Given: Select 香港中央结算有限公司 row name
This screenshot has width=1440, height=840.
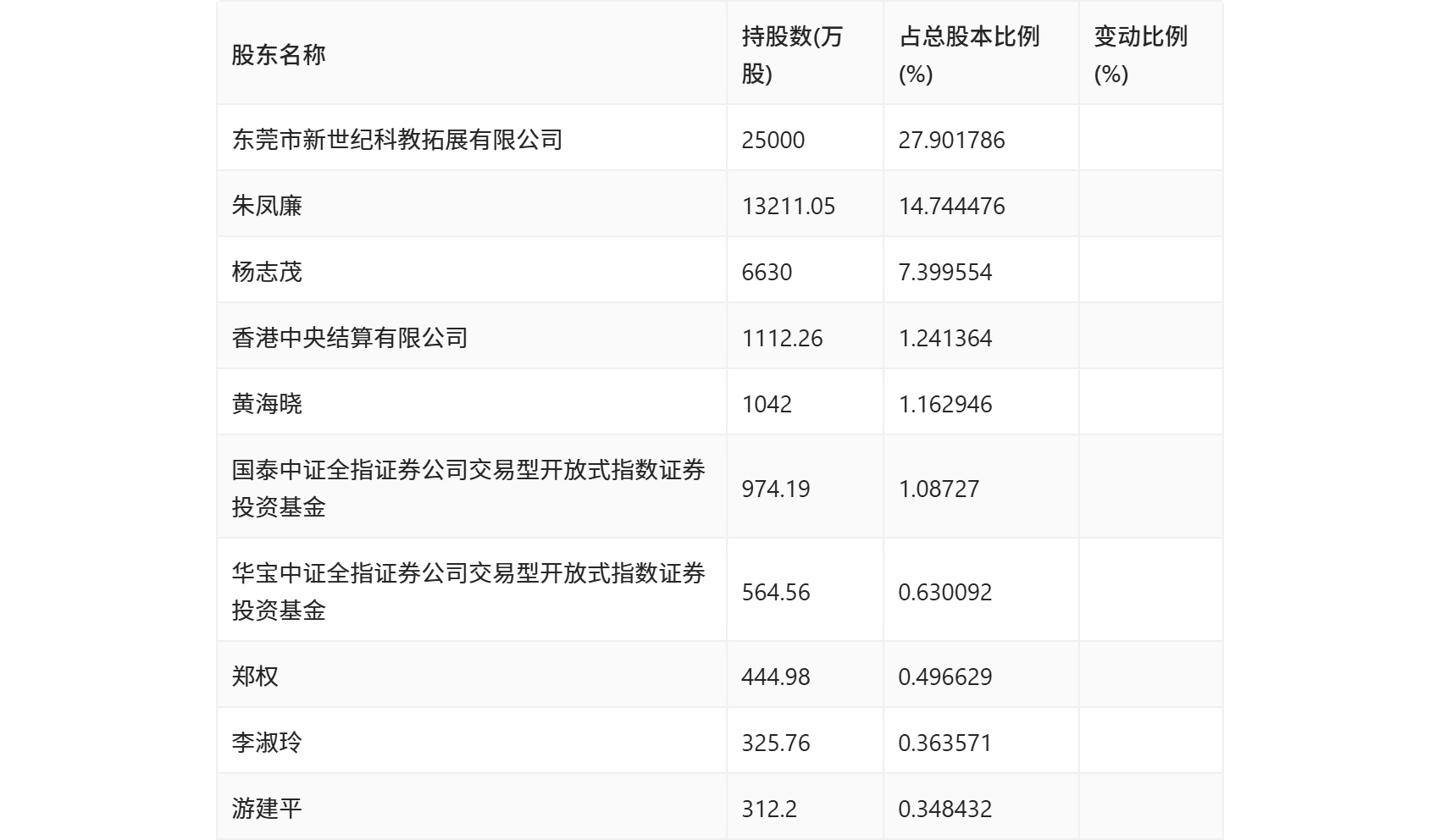Looking at the screenshot, I should pyautogui.click(x=350, y=338).
